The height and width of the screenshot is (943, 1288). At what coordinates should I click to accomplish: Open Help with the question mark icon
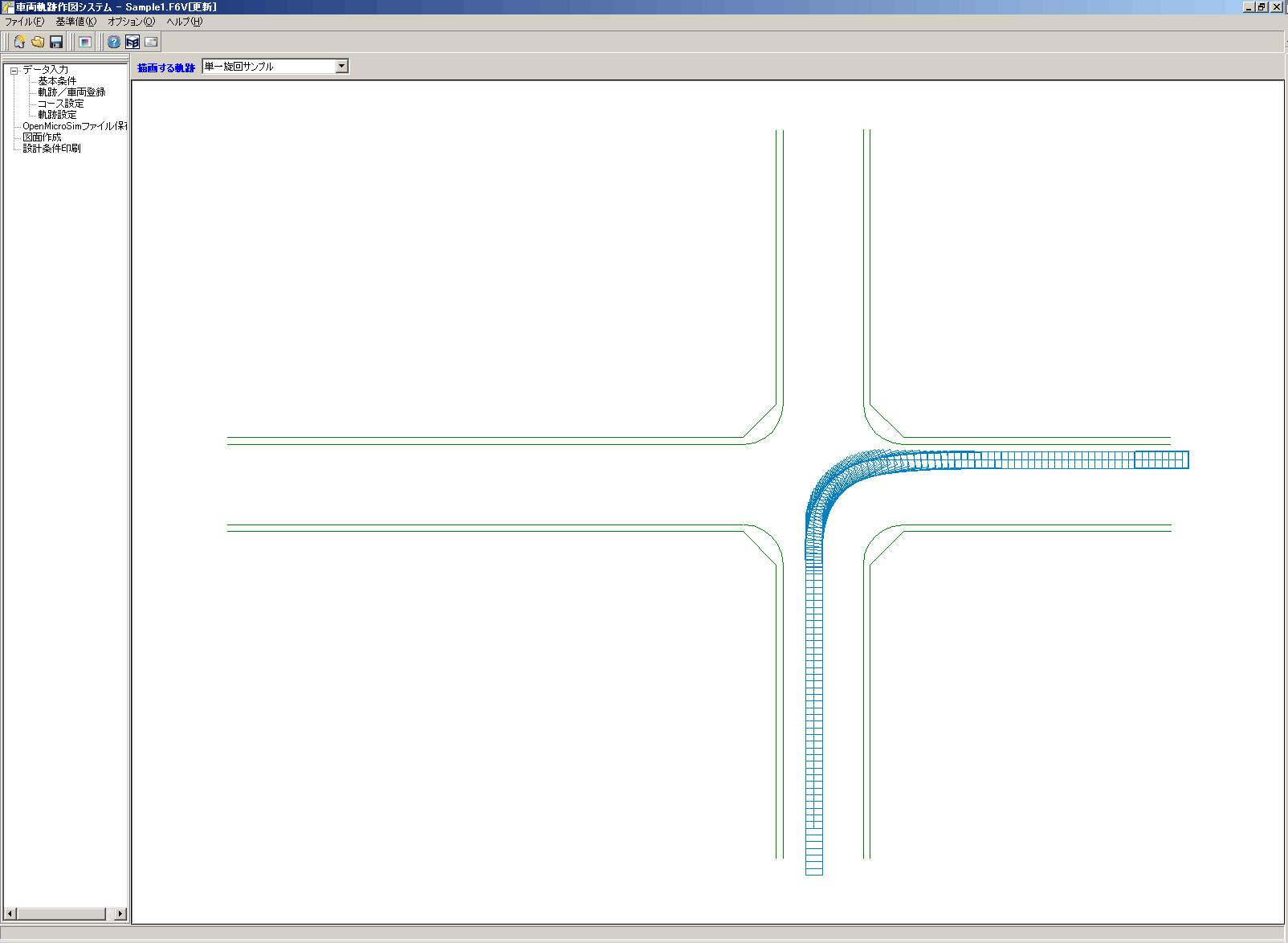click(114, 42)
